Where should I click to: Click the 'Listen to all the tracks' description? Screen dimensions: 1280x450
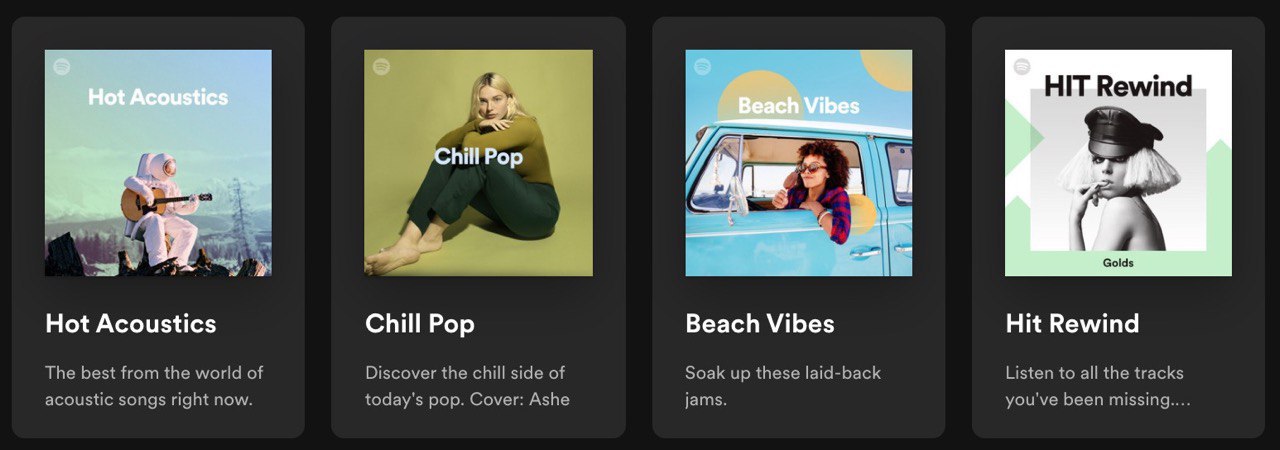[1098, 386]
